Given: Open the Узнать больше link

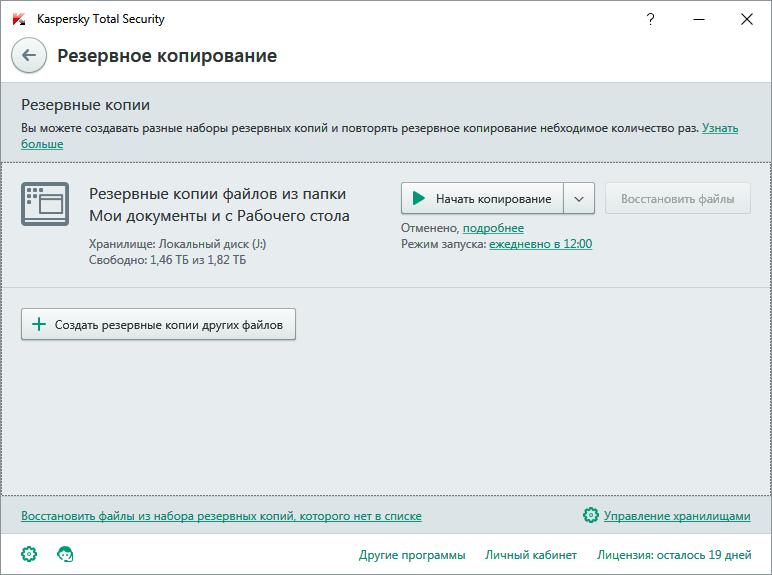Looking at the screenshot, I should click(x=719, y=129).
